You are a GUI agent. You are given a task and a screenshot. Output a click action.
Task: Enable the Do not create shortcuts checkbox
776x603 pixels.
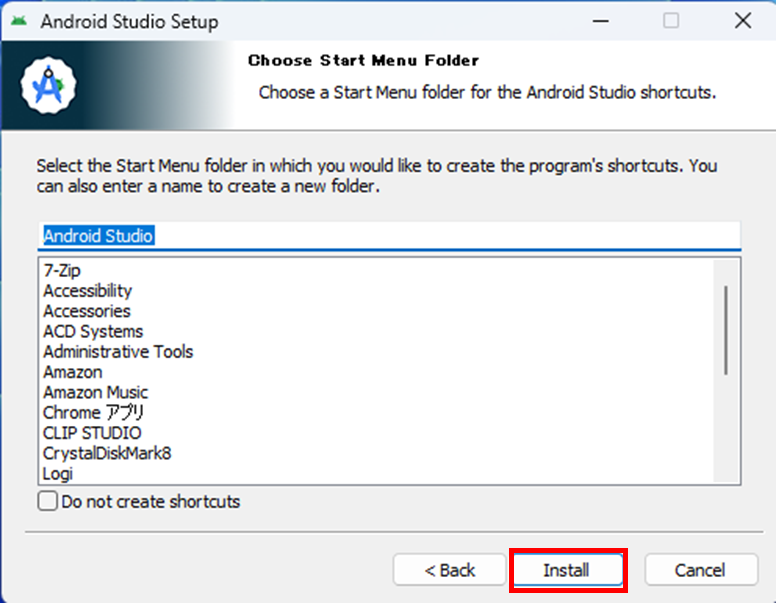[x=48, y=502]
